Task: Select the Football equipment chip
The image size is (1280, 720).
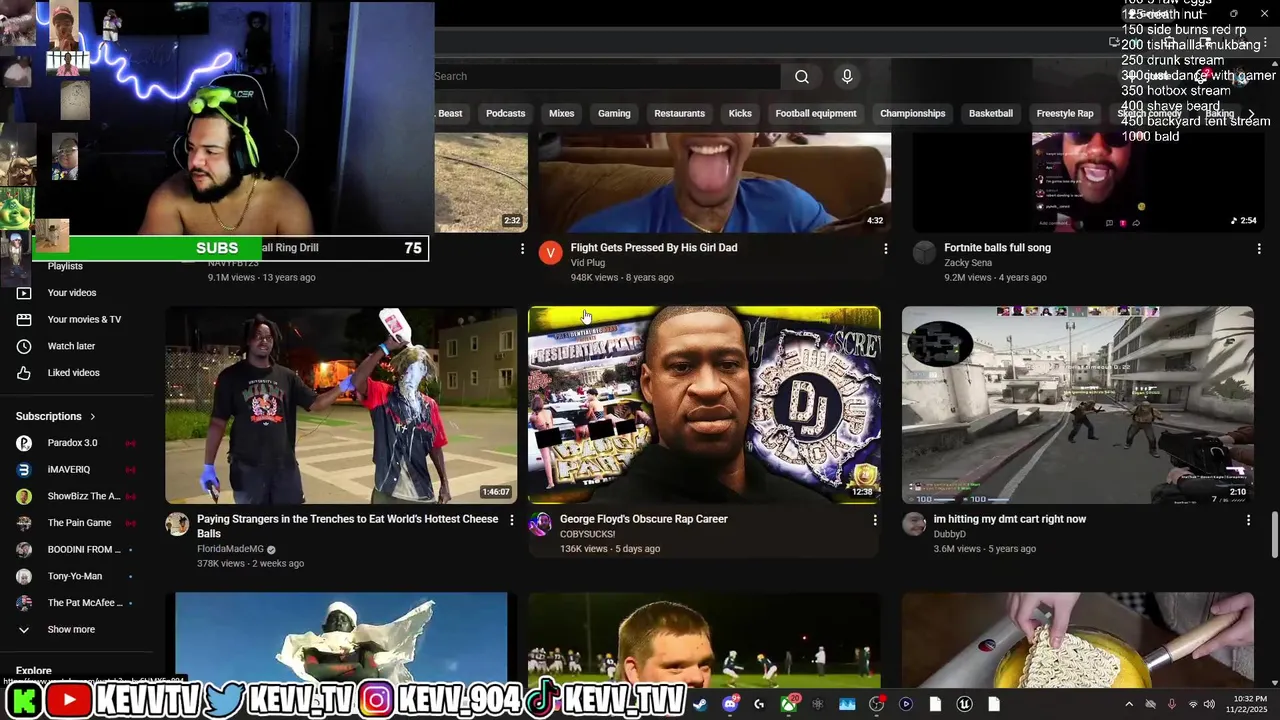Action: (816, 114)
